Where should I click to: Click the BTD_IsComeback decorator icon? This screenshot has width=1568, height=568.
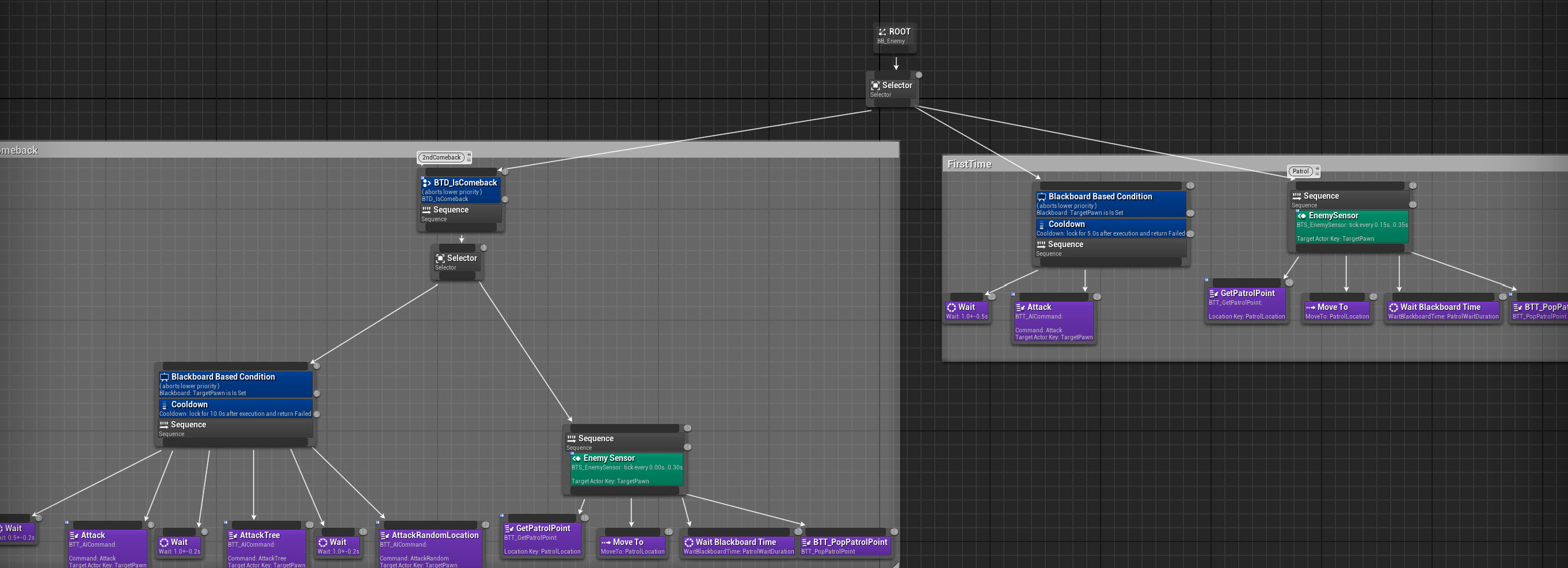[x=427, y=183]
